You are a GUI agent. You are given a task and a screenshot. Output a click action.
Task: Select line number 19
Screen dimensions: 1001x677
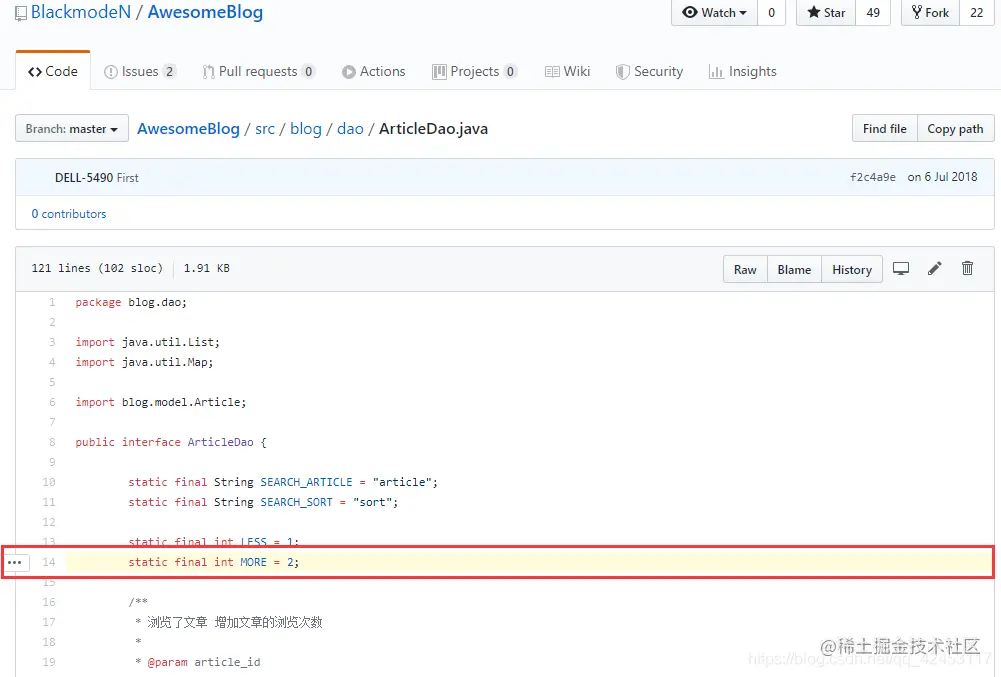click(x=49, y=662)
